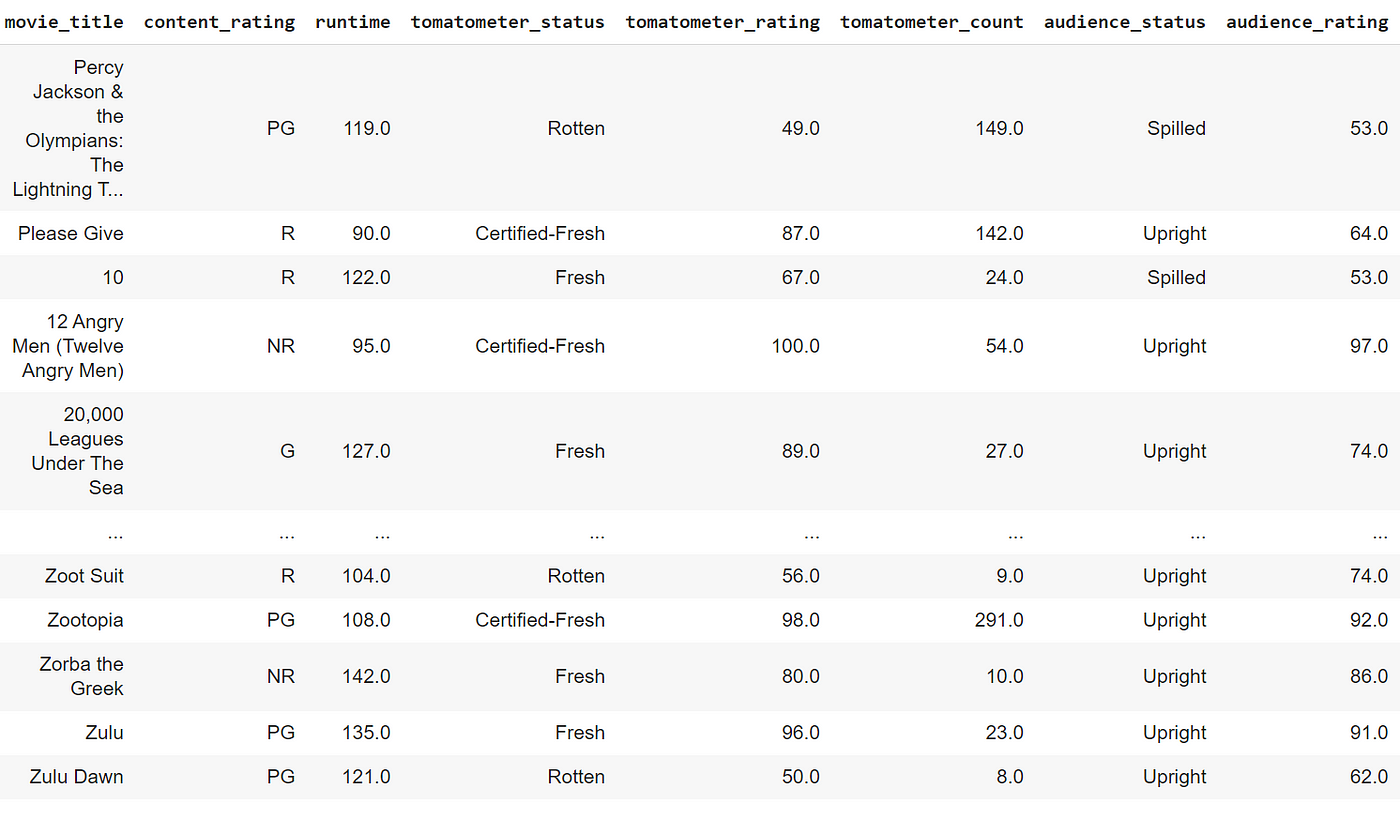Click the 12 Angry Men title cell

pyautogui.click(x=68, y=346)
